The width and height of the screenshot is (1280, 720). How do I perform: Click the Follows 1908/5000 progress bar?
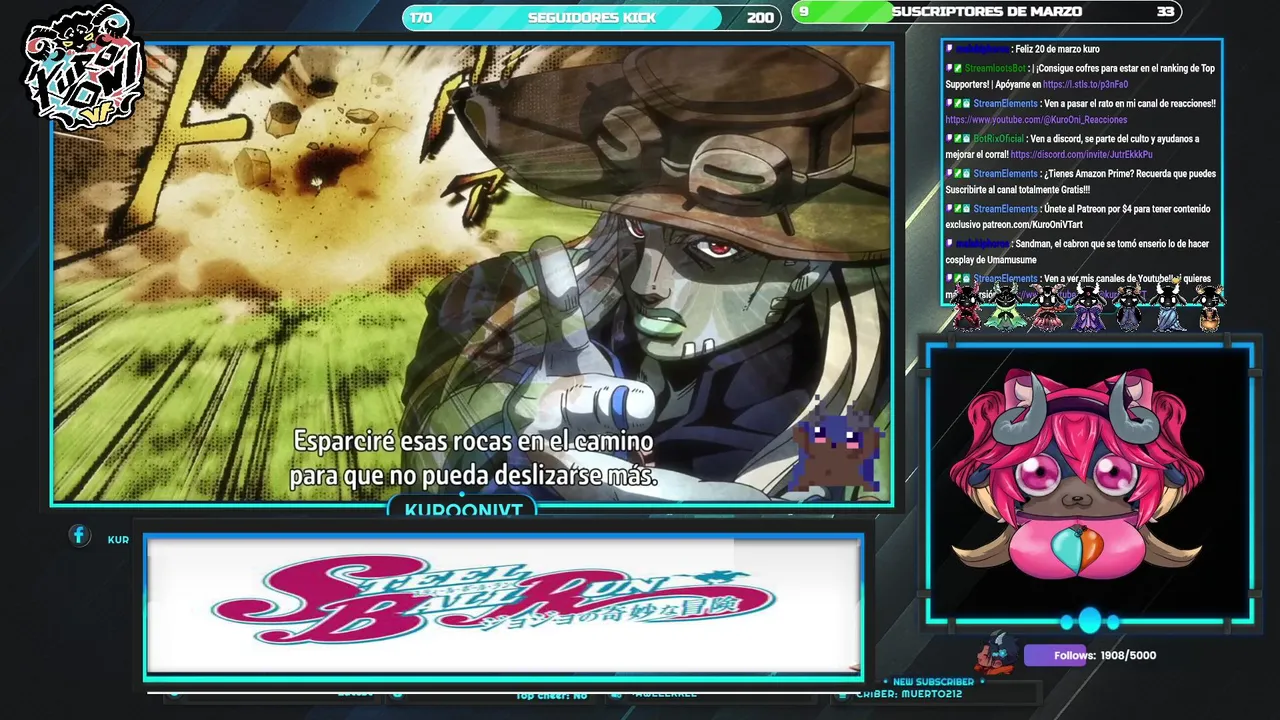tap(1104, 655)
